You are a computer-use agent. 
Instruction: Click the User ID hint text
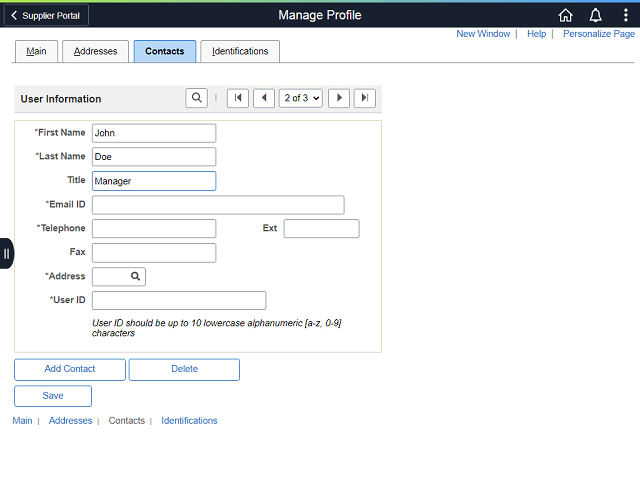[216, 328]
